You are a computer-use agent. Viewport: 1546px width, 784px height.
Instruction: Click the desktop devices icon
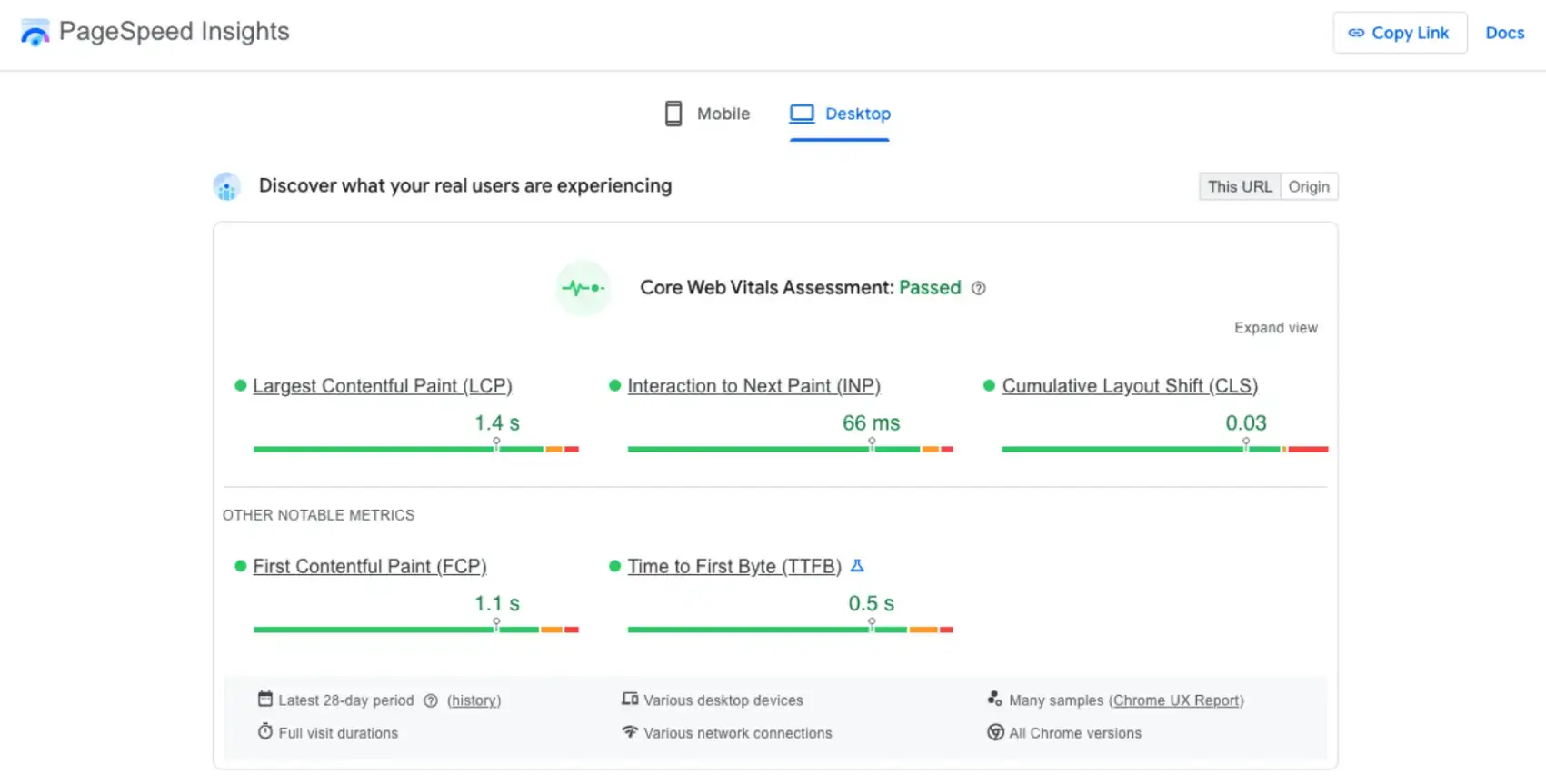[x=630, y=700]
